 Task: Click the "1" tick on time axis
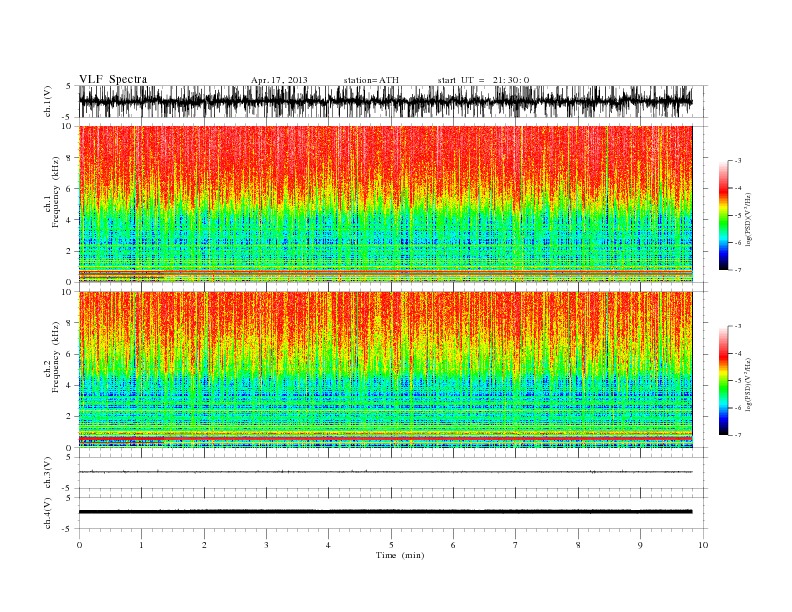(141, 545)
